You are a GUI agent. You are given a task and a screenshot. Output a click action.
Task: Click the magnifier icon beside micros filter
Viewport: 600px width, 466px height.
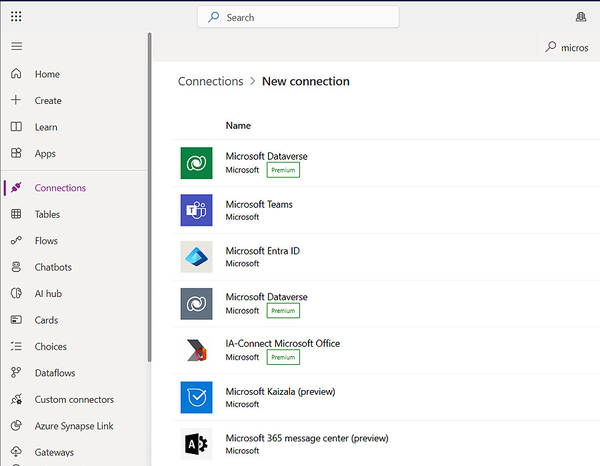[x=551, y=47]
